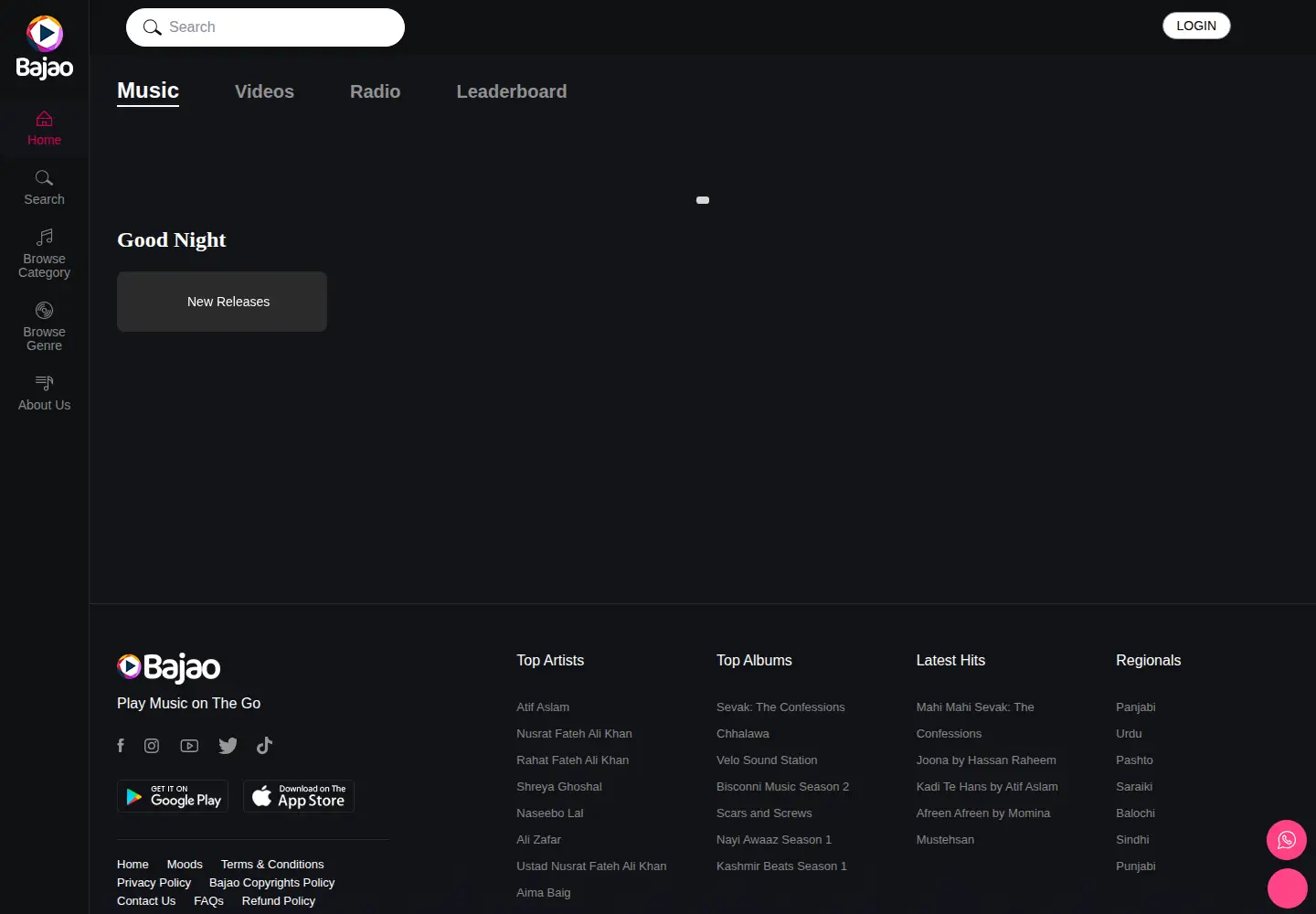Screen dimensions: 1316x914
Task: Click the Get it on Google Play badge
Action: pyautogui.click(x=173, y=796)
